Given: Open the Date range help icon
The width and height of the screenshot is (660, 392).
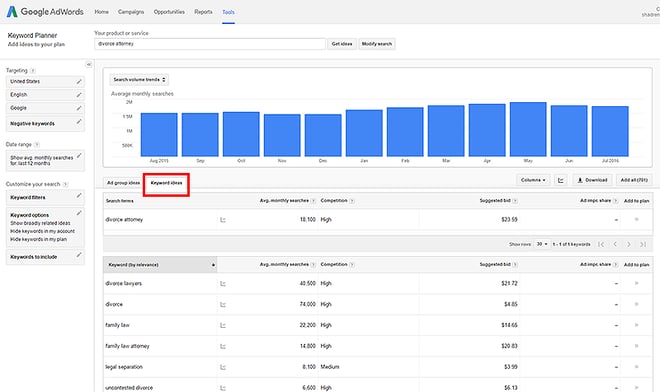Looking at the screenshot, I should click(x=37, y=144).
